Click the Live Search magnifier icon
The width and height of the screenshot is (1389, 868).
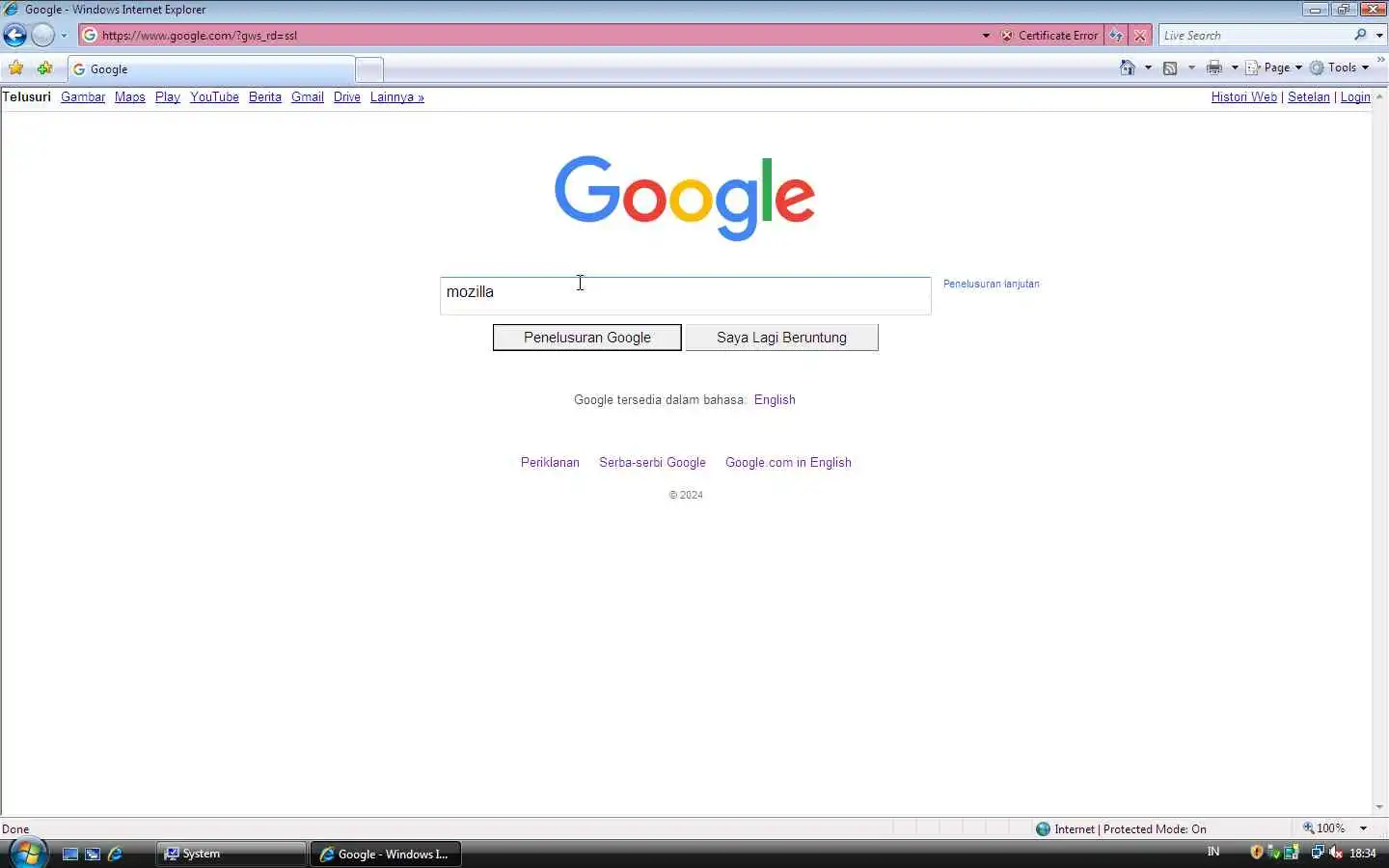click(1360, 35)
